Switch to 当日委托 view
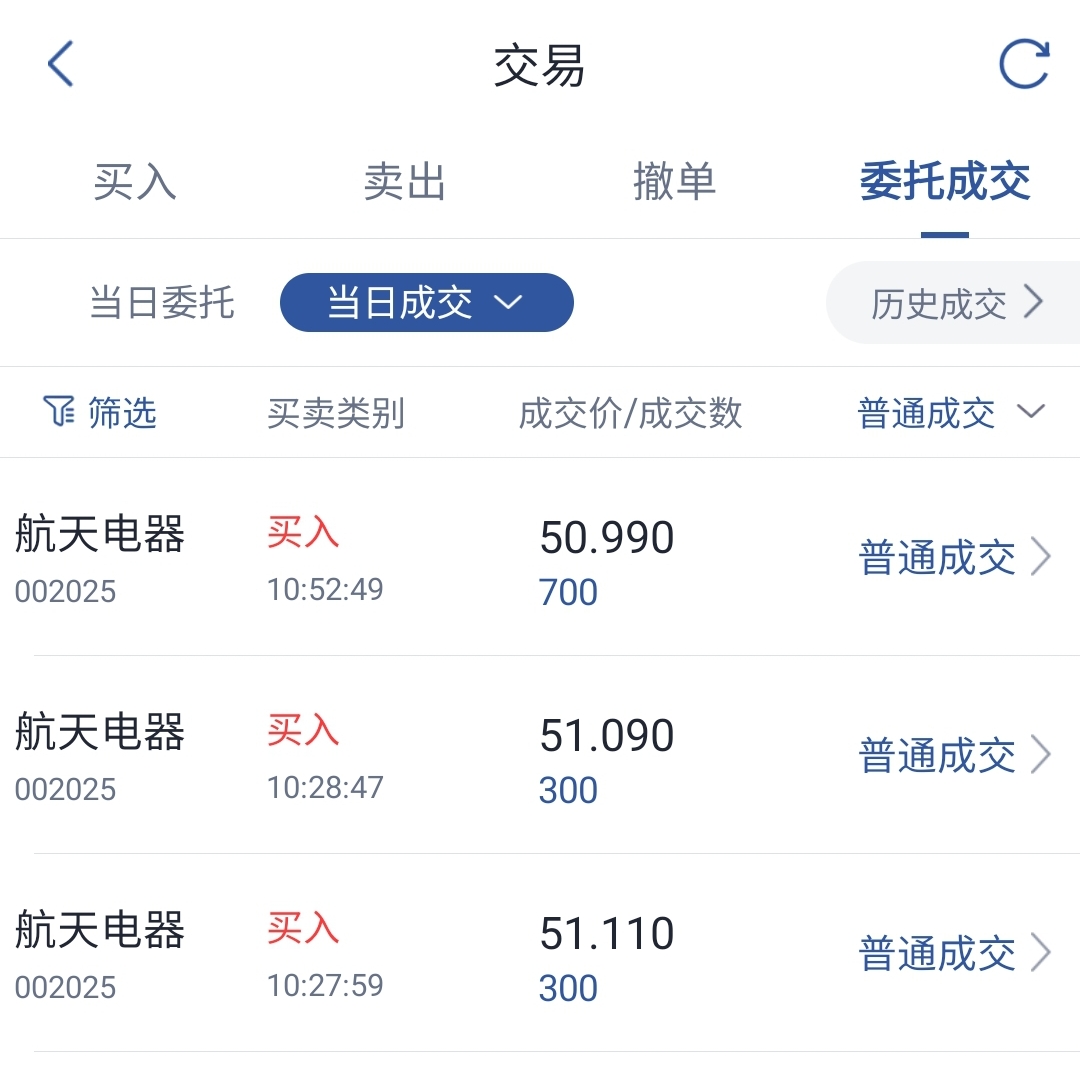 coord(162,303)
